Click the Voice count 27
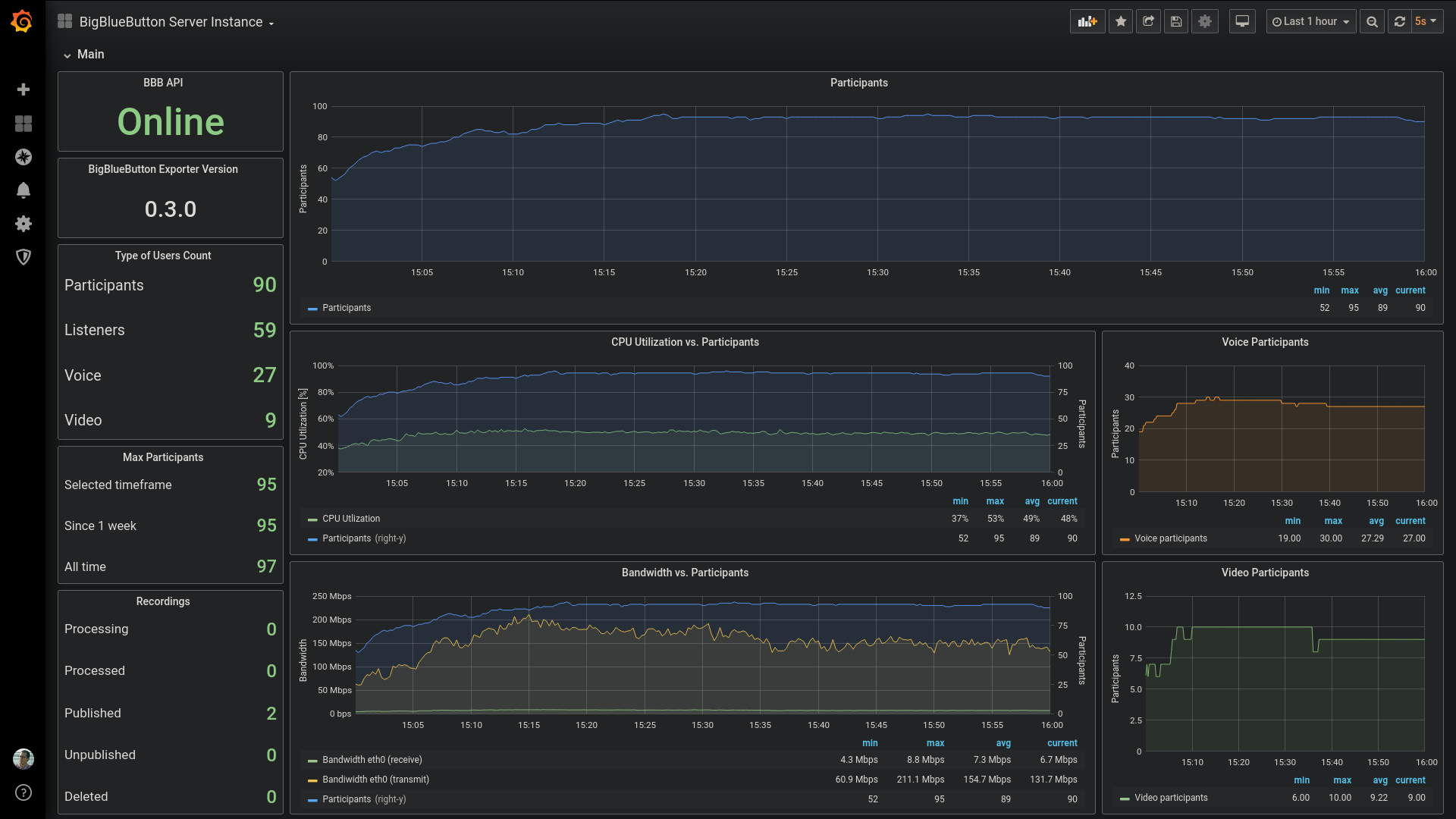Image resolution: width=1456 pixels, height=819 pixels. [265, 375]
